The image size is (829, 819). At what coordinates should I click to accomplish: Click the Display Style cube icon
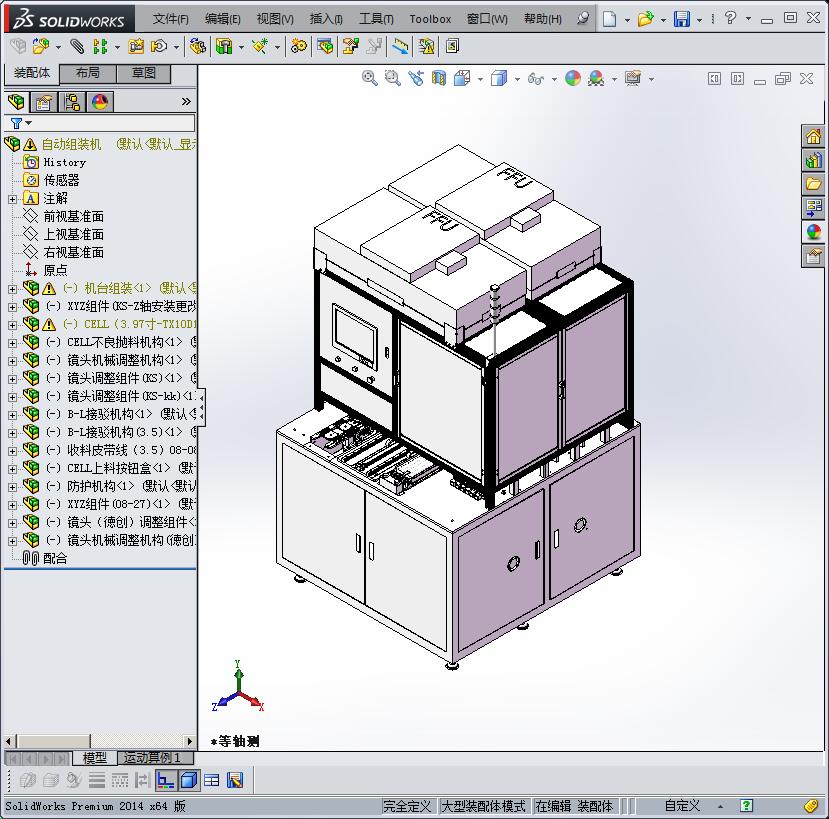499,78
